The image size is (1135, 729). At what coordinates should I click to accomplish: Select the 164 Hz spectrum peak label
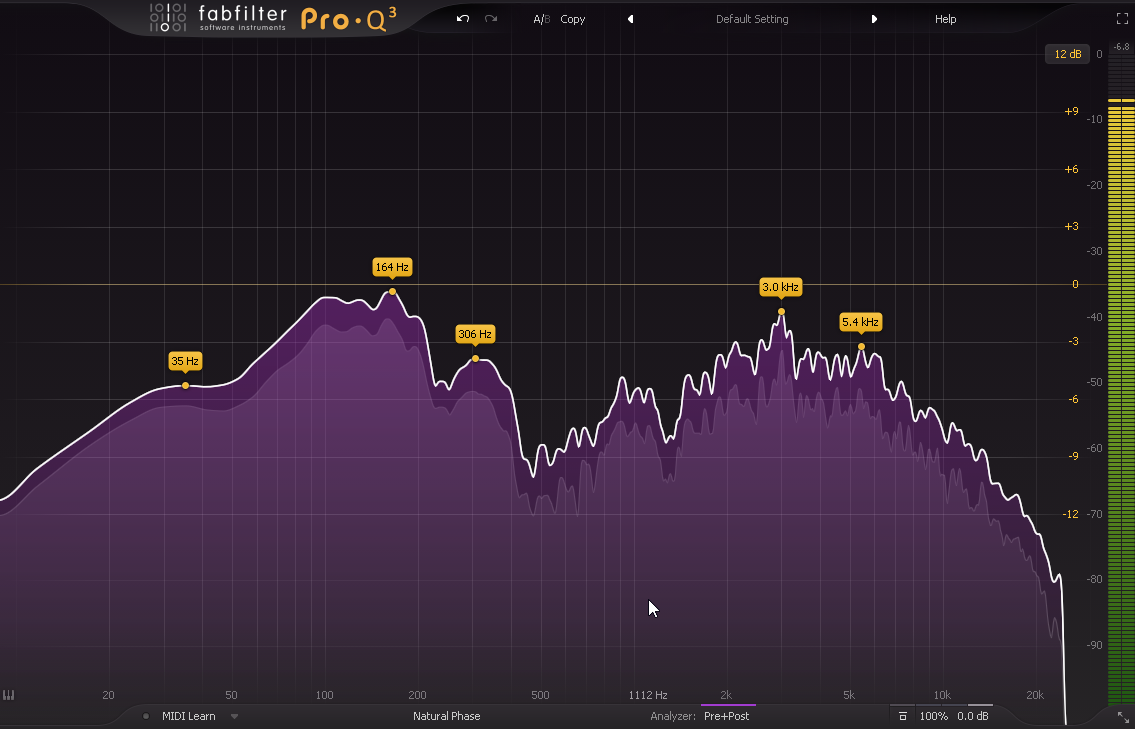pos(392,267)
